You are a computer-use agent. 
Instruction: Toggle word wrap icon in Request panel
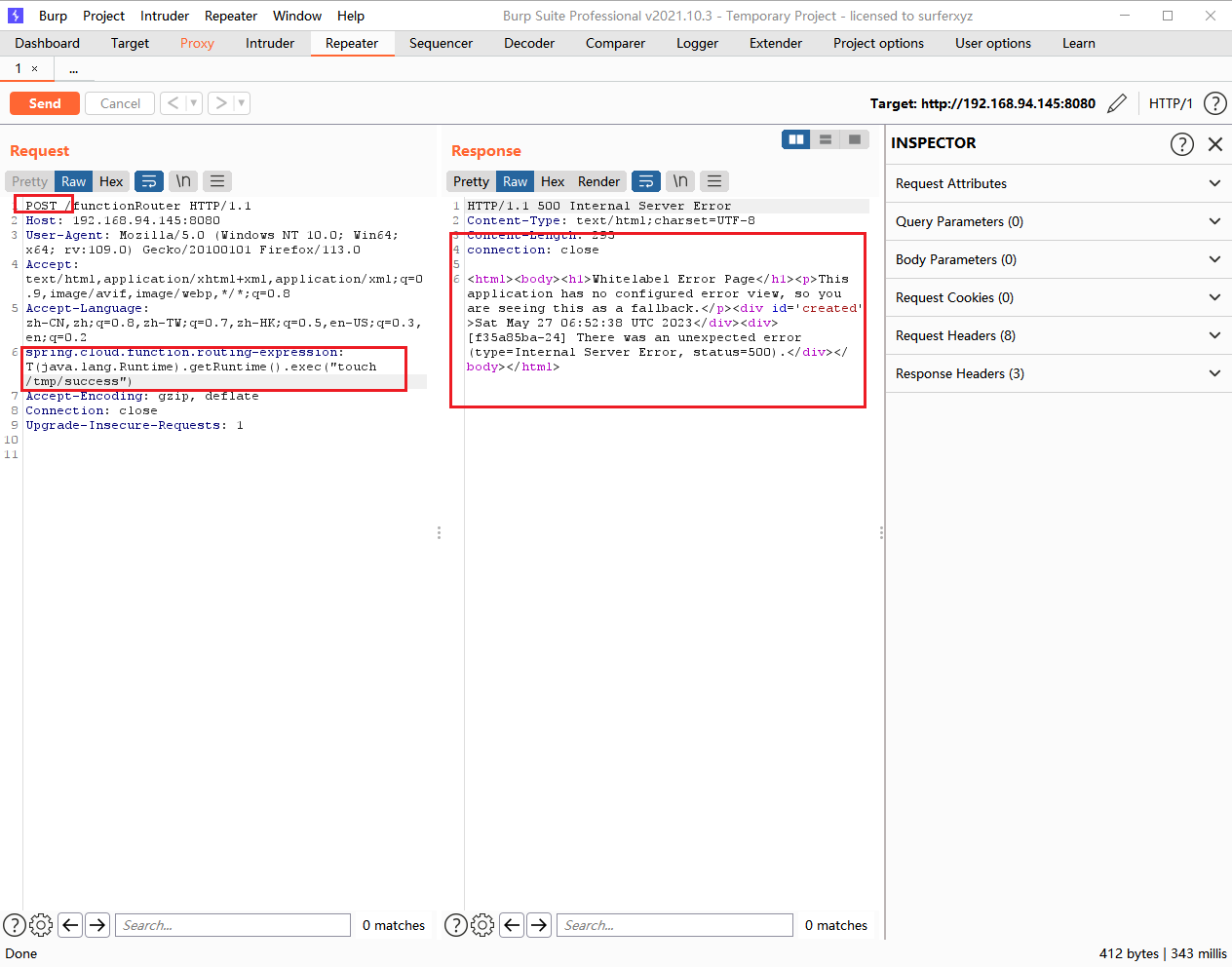click(148, 181)
